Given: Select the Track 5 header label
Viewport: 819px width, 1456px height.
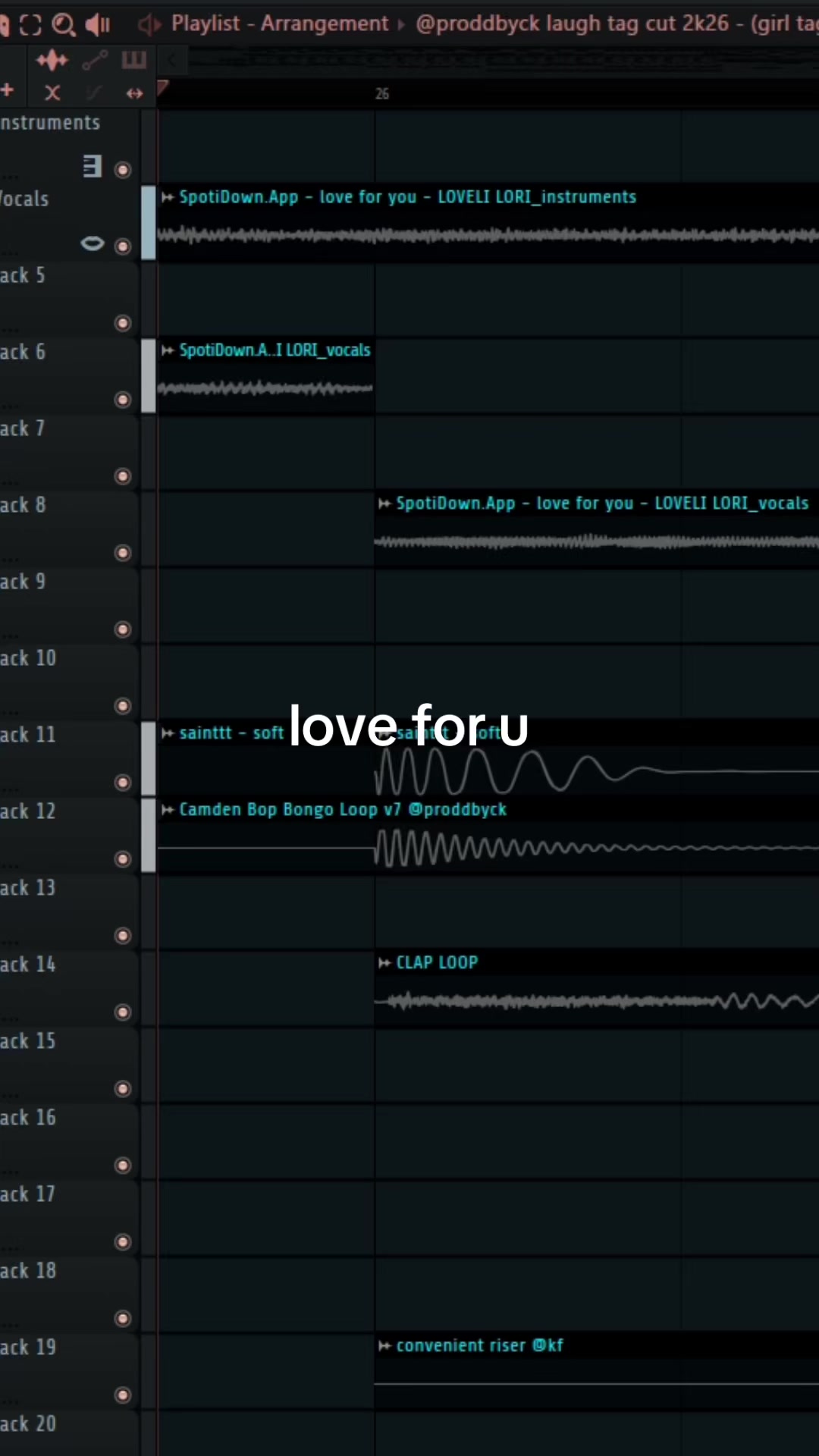Looking at the screenshot, I should [x=23, y=276].
